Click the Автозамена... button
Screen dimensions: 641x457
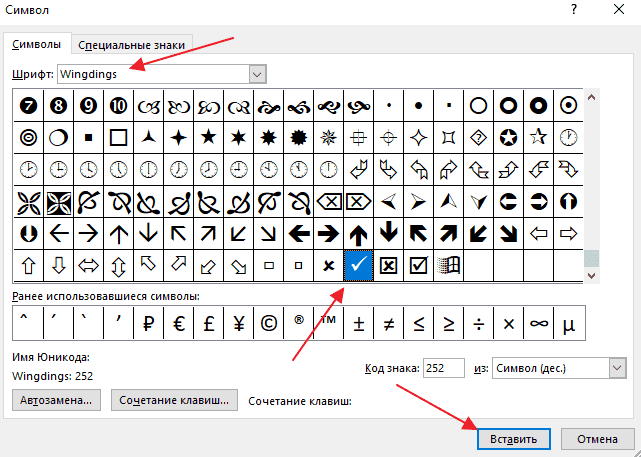(x=58, y=400)
